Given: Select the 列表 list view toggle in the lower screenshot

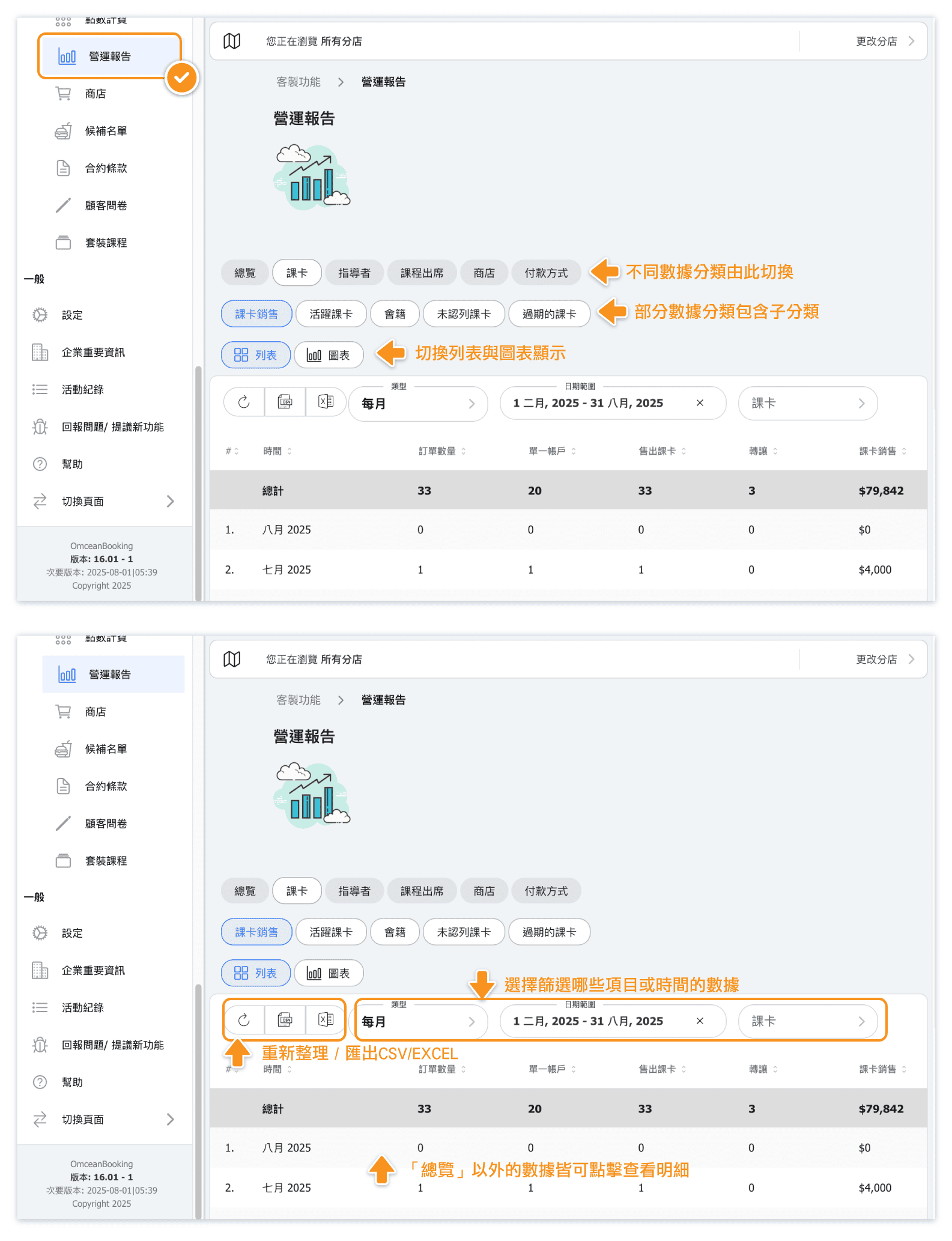Looking at the screenshot, I should 256,973.
